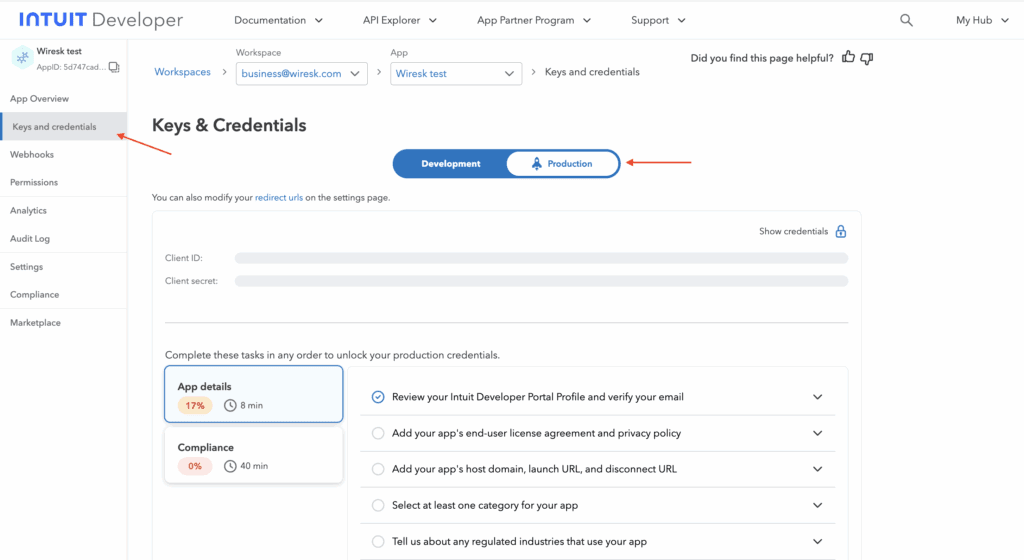Click the Intuit Developer logo
1024x560 pixels.
pos(101,20)
